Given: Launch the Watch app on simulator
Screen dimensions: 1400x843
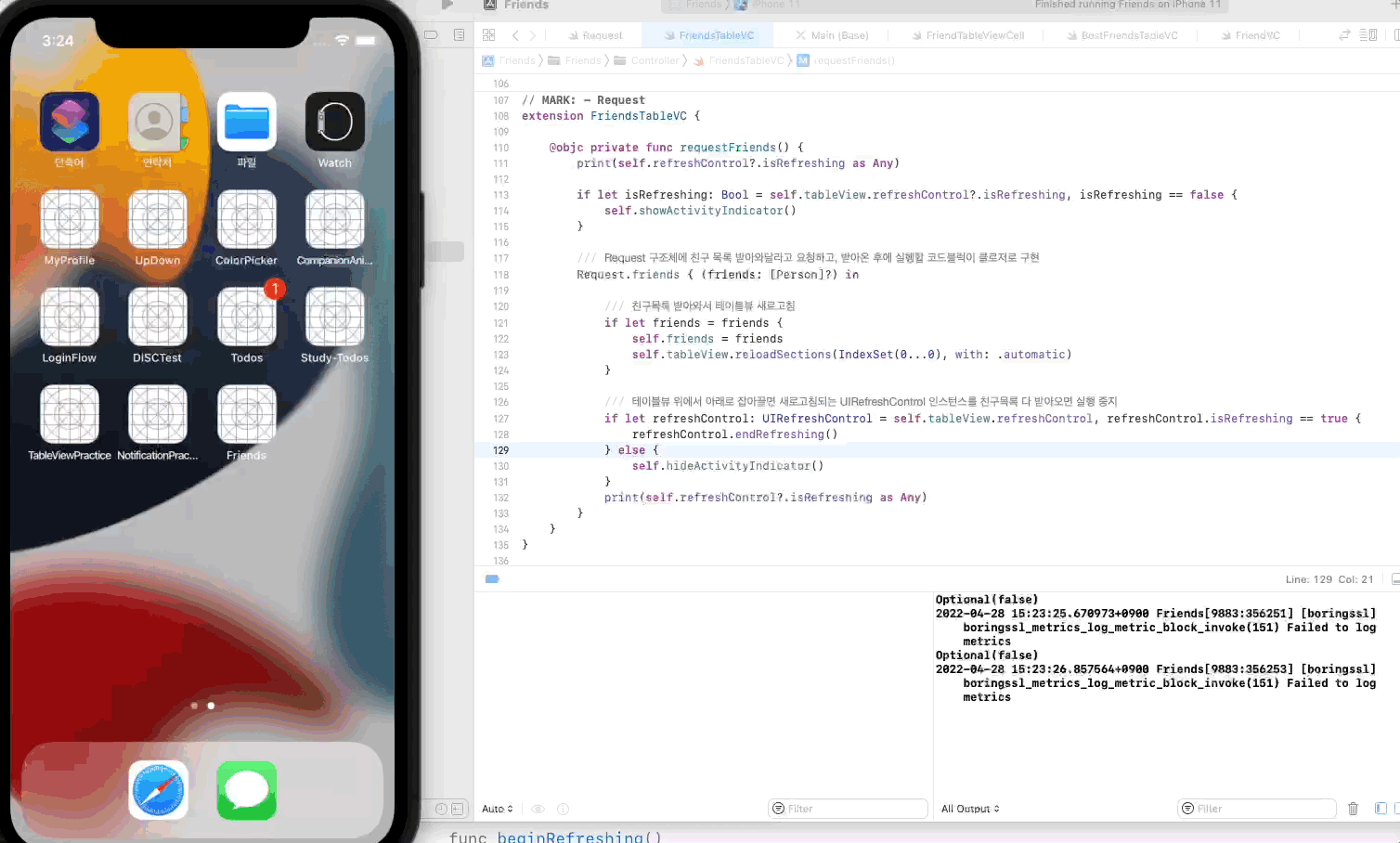Looking at the screenshot, I should click(x=334, y=122).
